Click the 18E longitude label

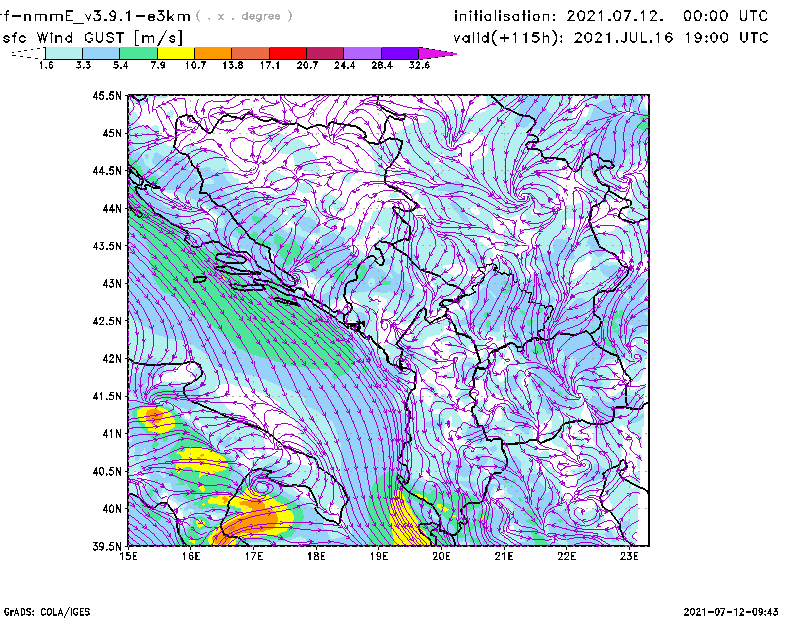[x=316, y=556]
